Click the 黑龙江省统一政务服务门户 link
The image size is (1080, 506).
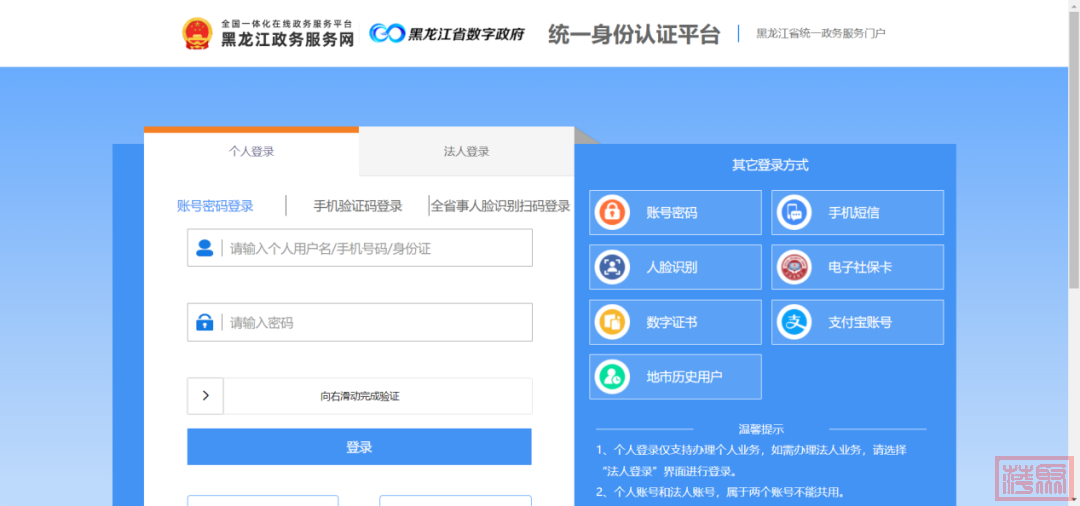coord(820,34)
